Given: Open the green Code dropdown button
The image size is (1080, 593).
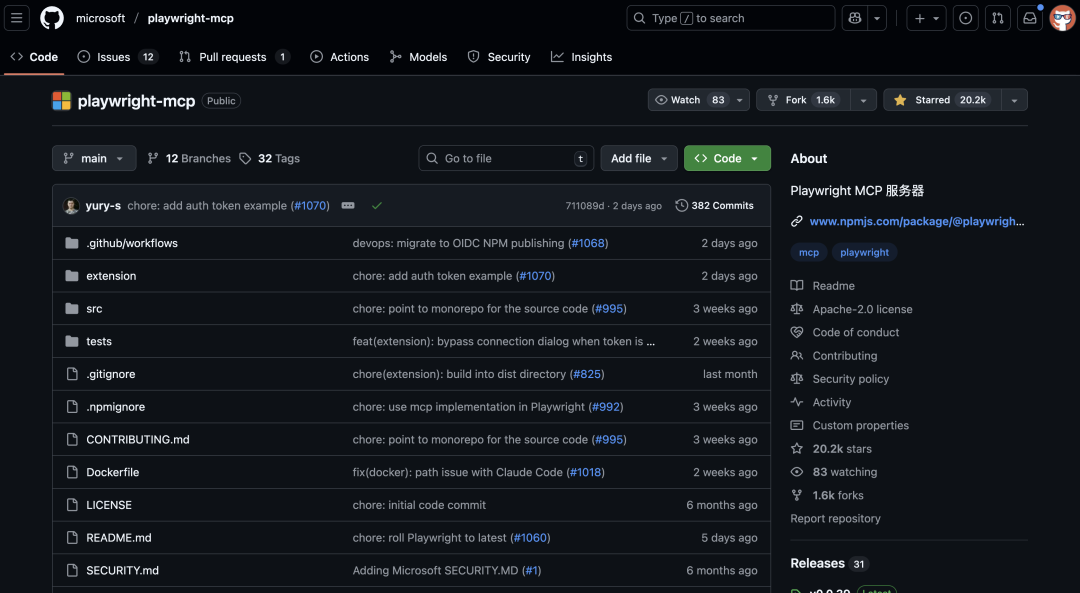Looking at the screenshot, I should click(x=727, y=158).
